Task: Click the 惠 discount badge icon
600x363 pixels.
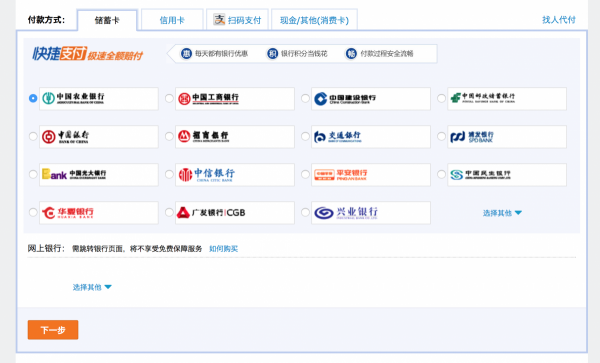Action: click(186, 54)
